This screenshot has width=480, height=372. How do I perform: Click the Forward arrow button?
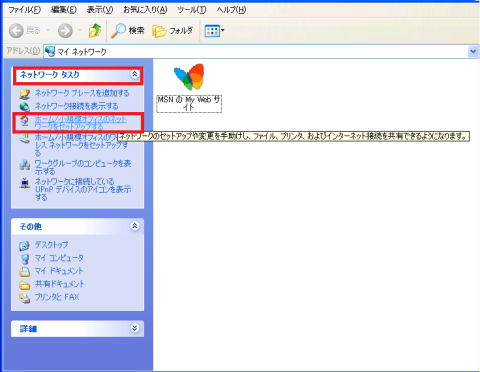pos(65,31)
